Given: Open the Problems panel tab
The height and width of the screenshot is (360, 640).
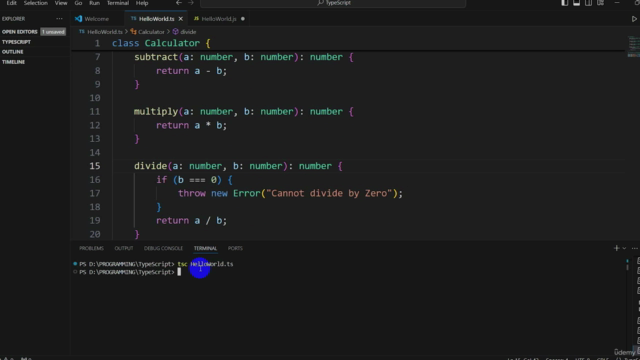Looking at the screenshot, I should 91,248.
